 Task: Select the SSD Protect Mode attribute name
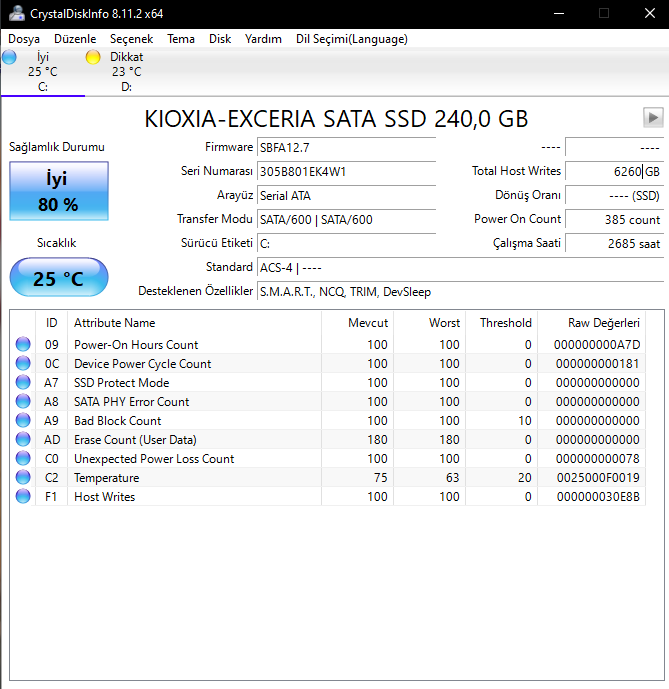[x=121, y=382]
